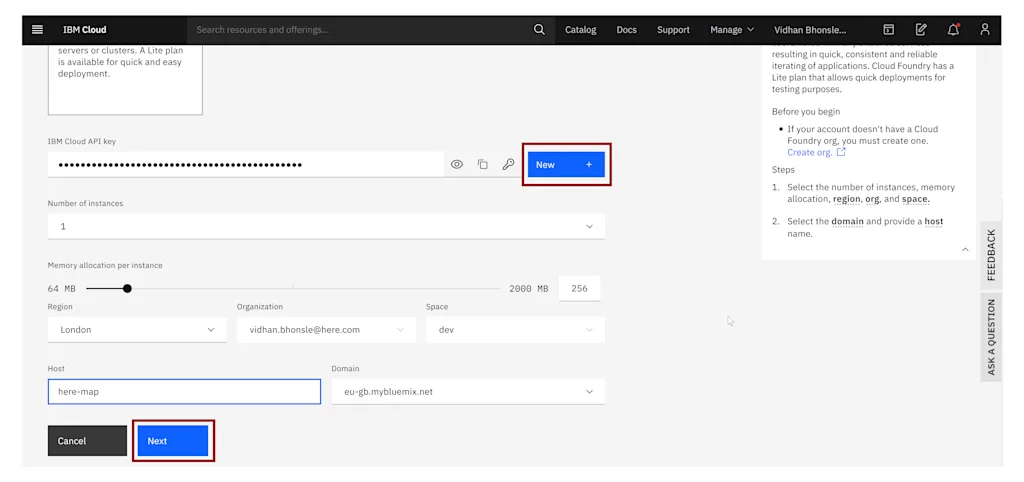Show the API key with eye icon
The image size is (1024, 482).
(457, 165)
